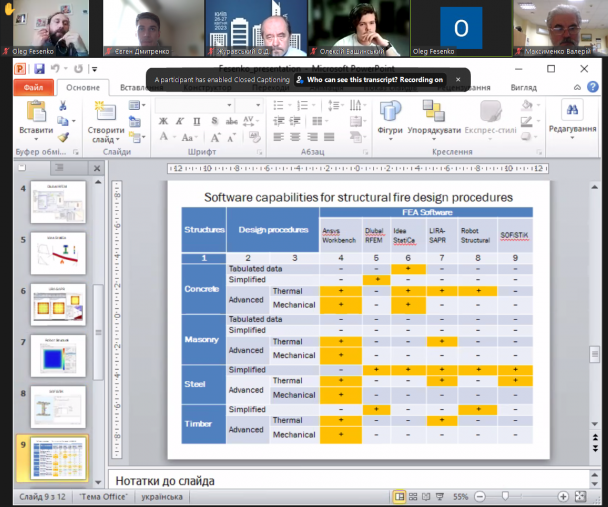Click the Створити слайд new slide icon
This screenshot has height=507, width=608.
point(105,111)
